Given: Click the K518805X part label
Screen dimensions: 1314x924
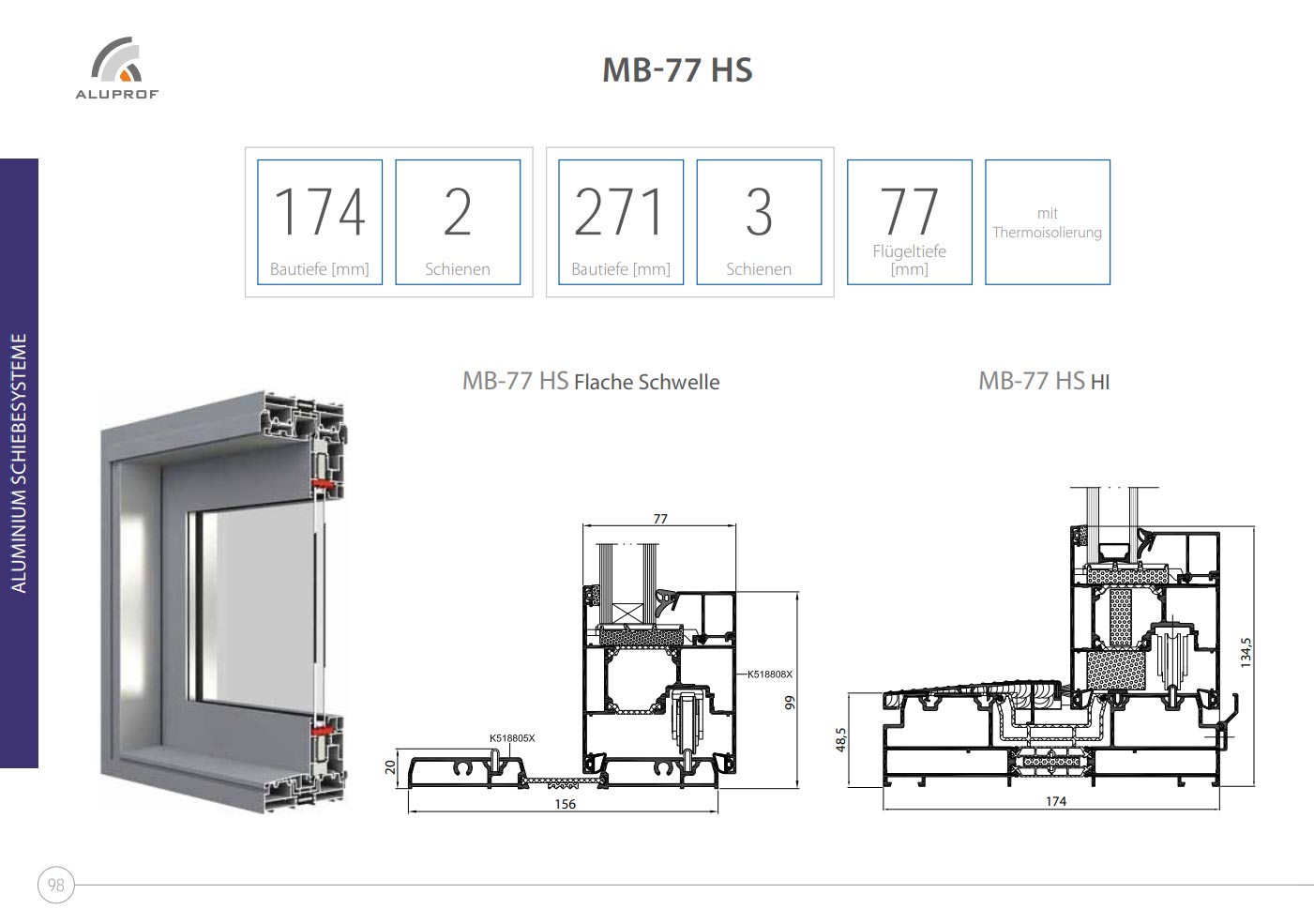Looking at the screenshot, I should tap(512, 738).
